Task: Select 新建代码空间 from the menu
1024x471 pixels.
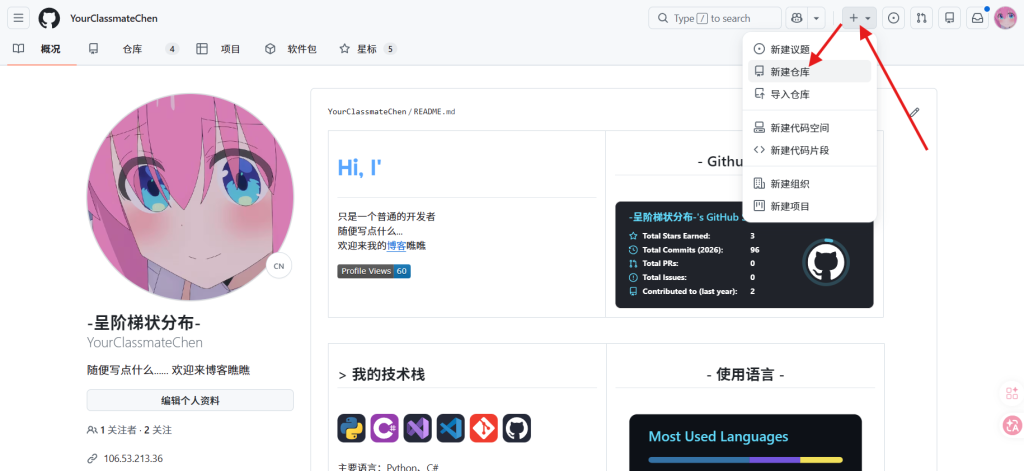Action: point(809,128)
